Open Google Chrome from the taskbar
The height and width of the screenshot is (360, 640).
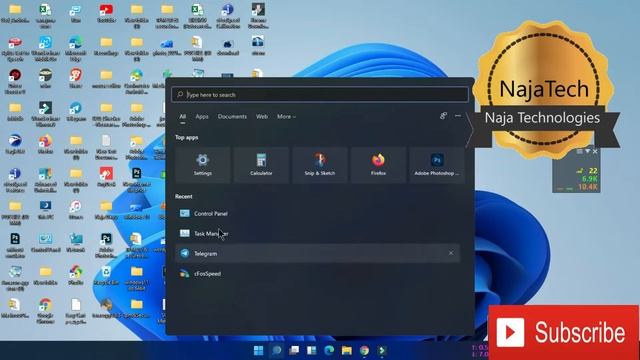pos(364,351)
